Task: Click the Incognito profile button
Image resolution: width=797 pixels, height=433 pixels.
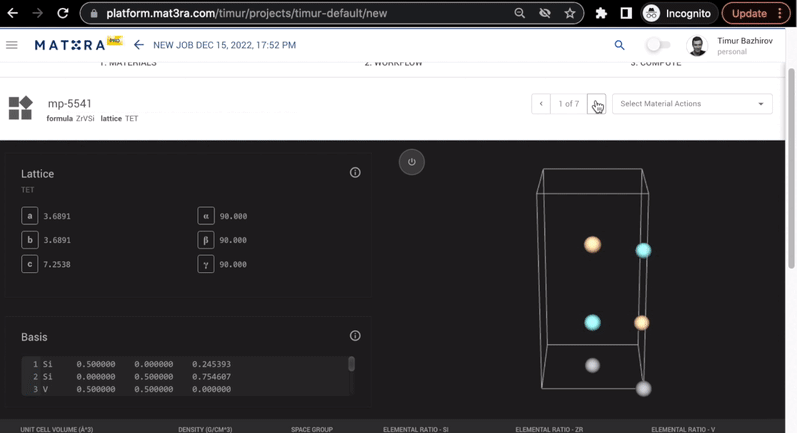Action: pos(679,13)
